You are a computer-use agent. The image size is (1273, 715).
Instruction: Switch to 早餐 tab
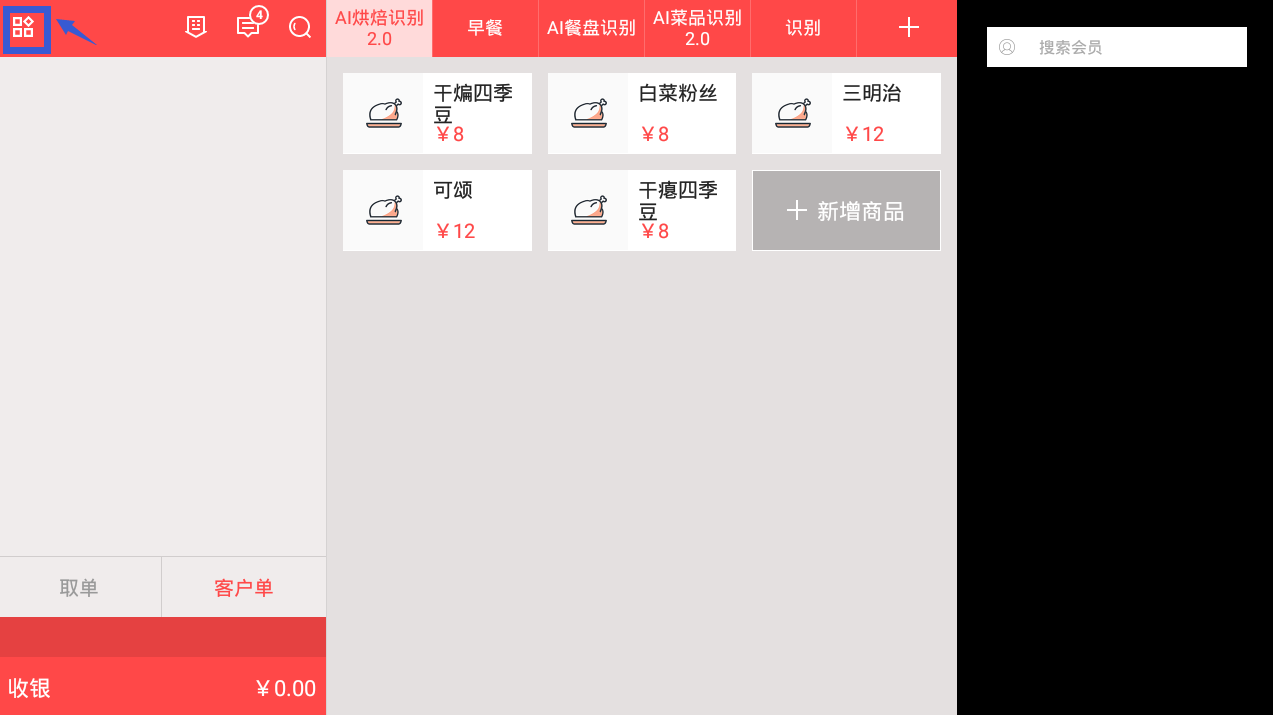[x=485, y=28]
